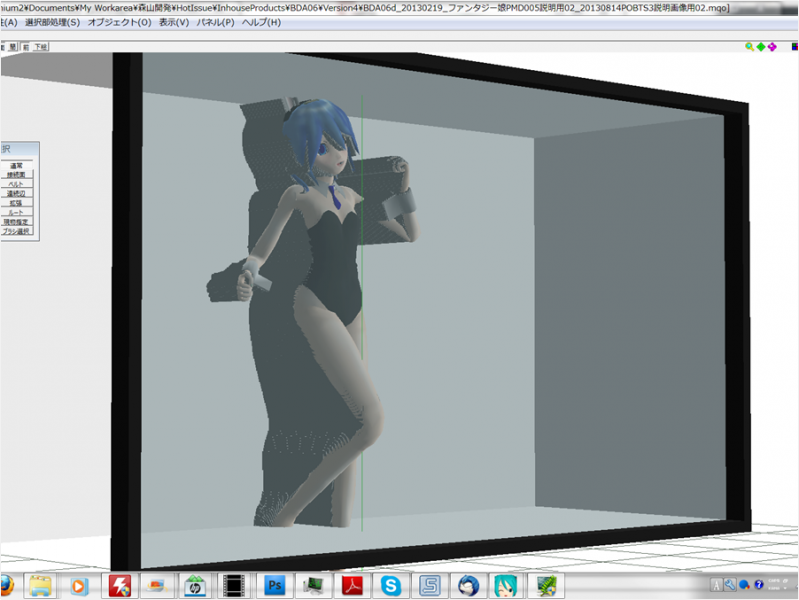This screenshot has height=600, width=799.
Task: Click the IME 'A' input mode icon
Action: click(716, 585)
